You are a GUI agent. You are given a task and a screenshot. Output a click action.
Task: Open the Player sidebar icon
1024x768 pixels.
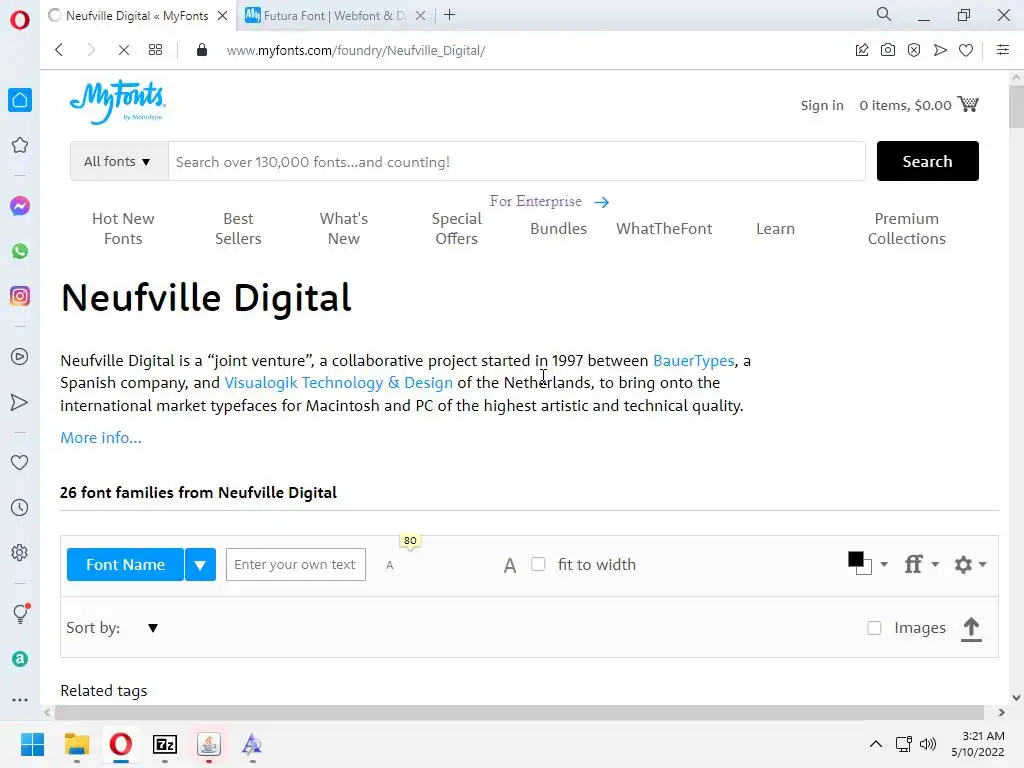coord(20,357)
